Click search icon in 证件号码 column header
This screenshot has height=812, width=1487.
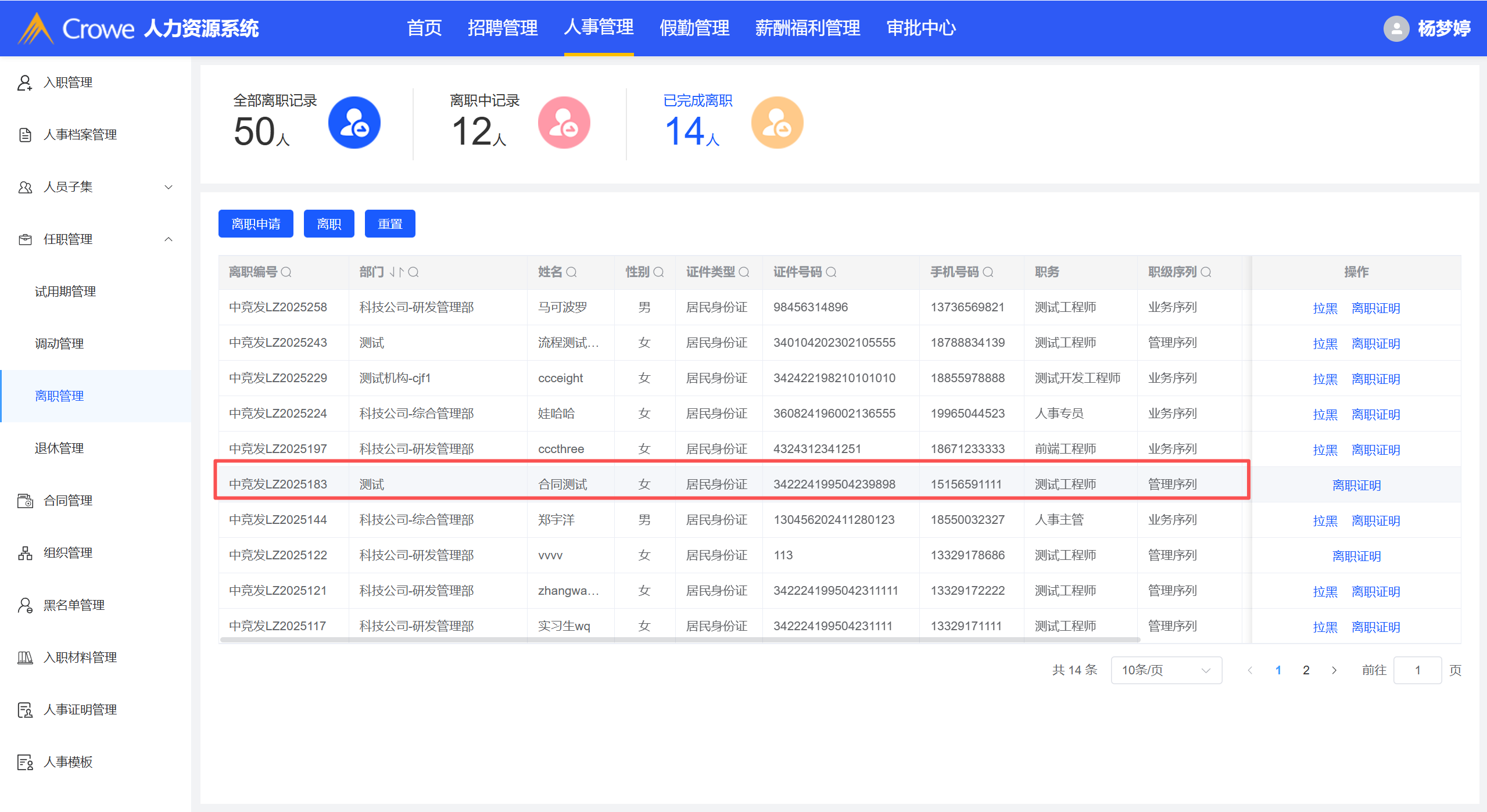[831, 272]
